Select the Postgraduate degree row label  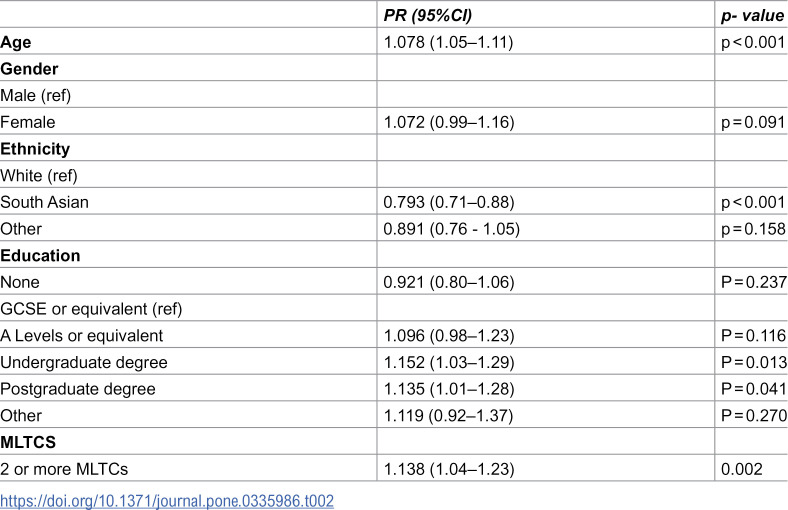coord(78,389)
